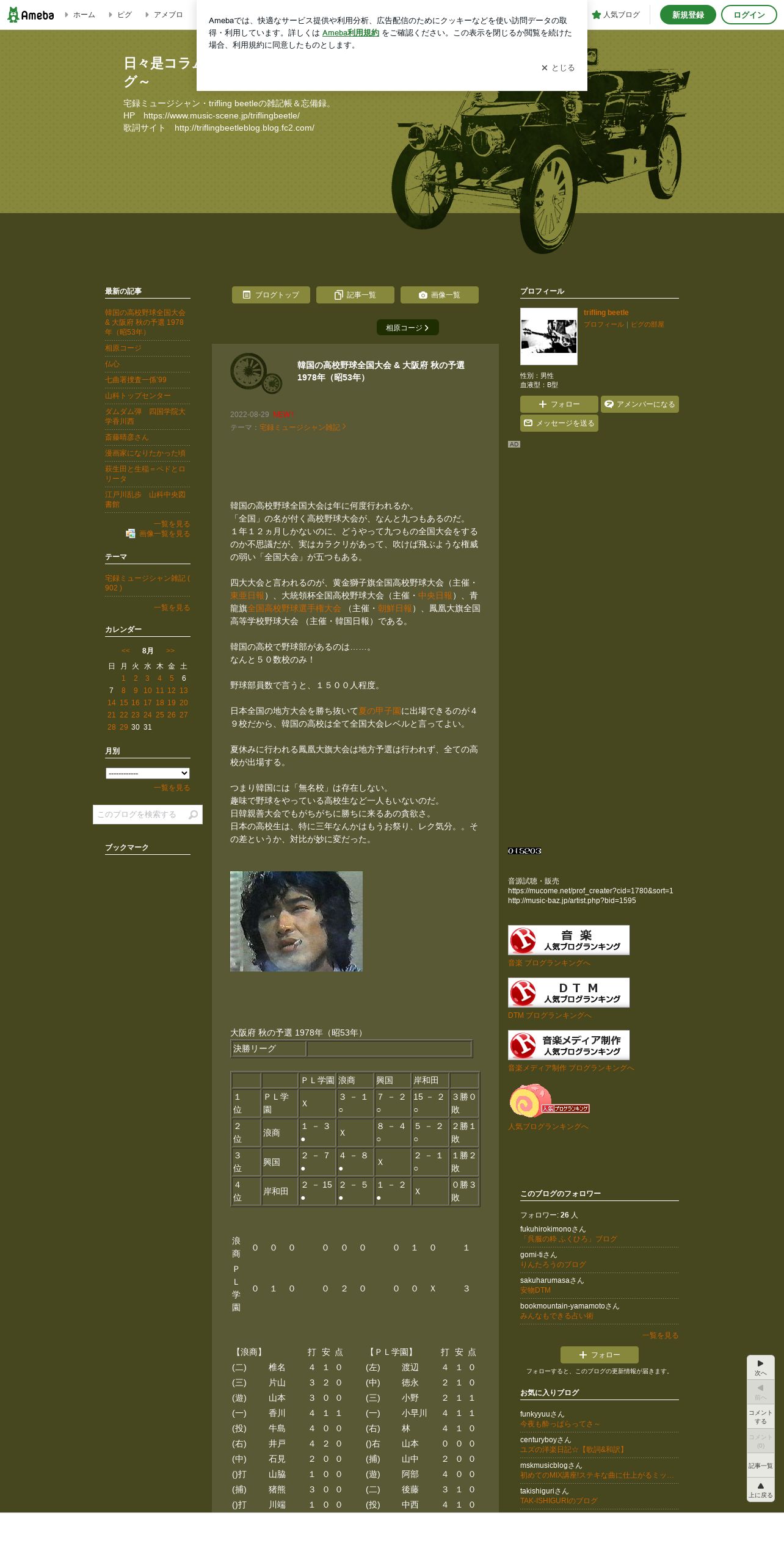Screen dimensions: 784x1568
Task: Click アメンバーになる button
Action: tap(640, 404)
